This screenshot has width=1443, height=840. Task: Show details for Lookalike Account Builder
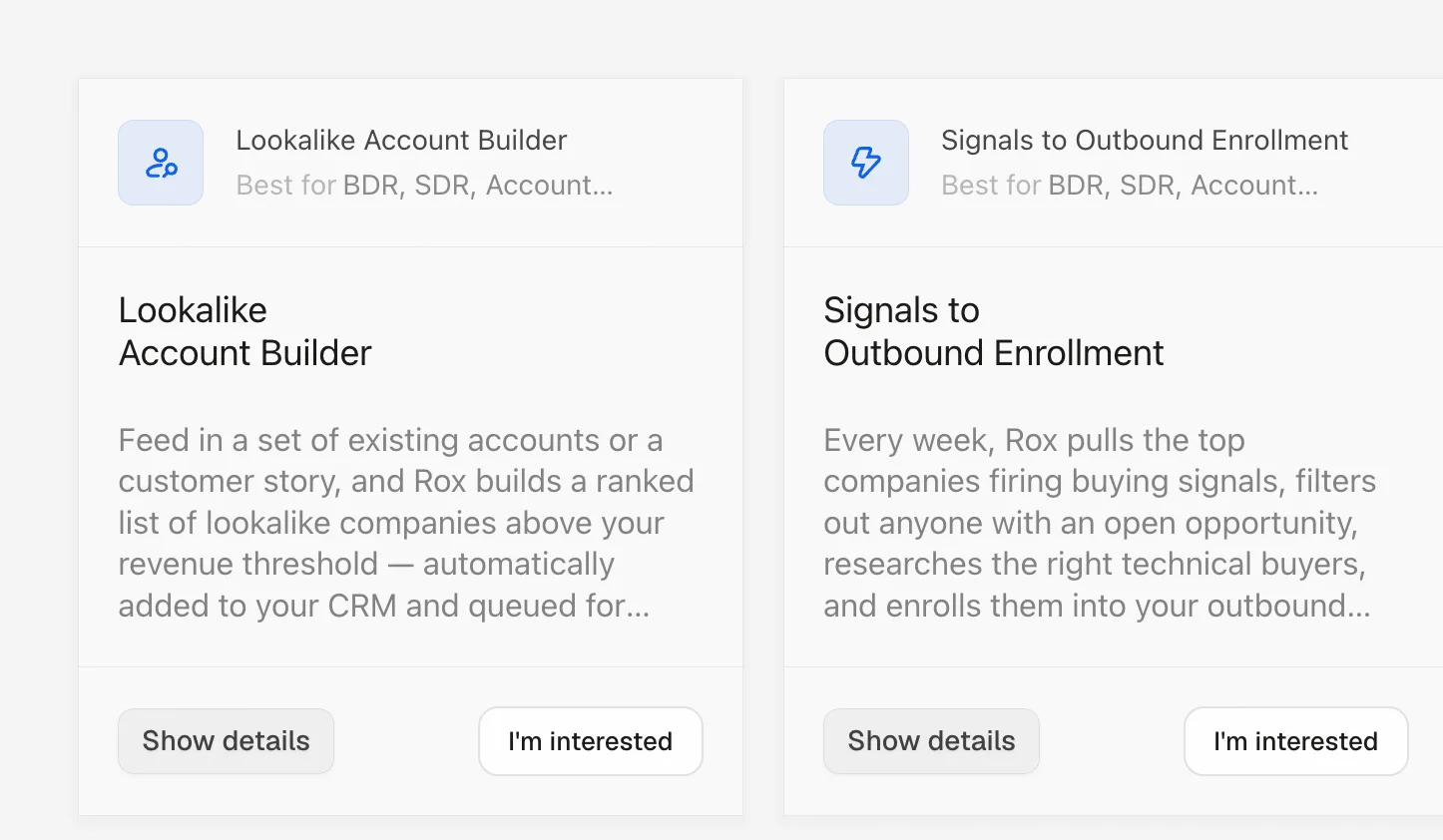click(227, 741)
